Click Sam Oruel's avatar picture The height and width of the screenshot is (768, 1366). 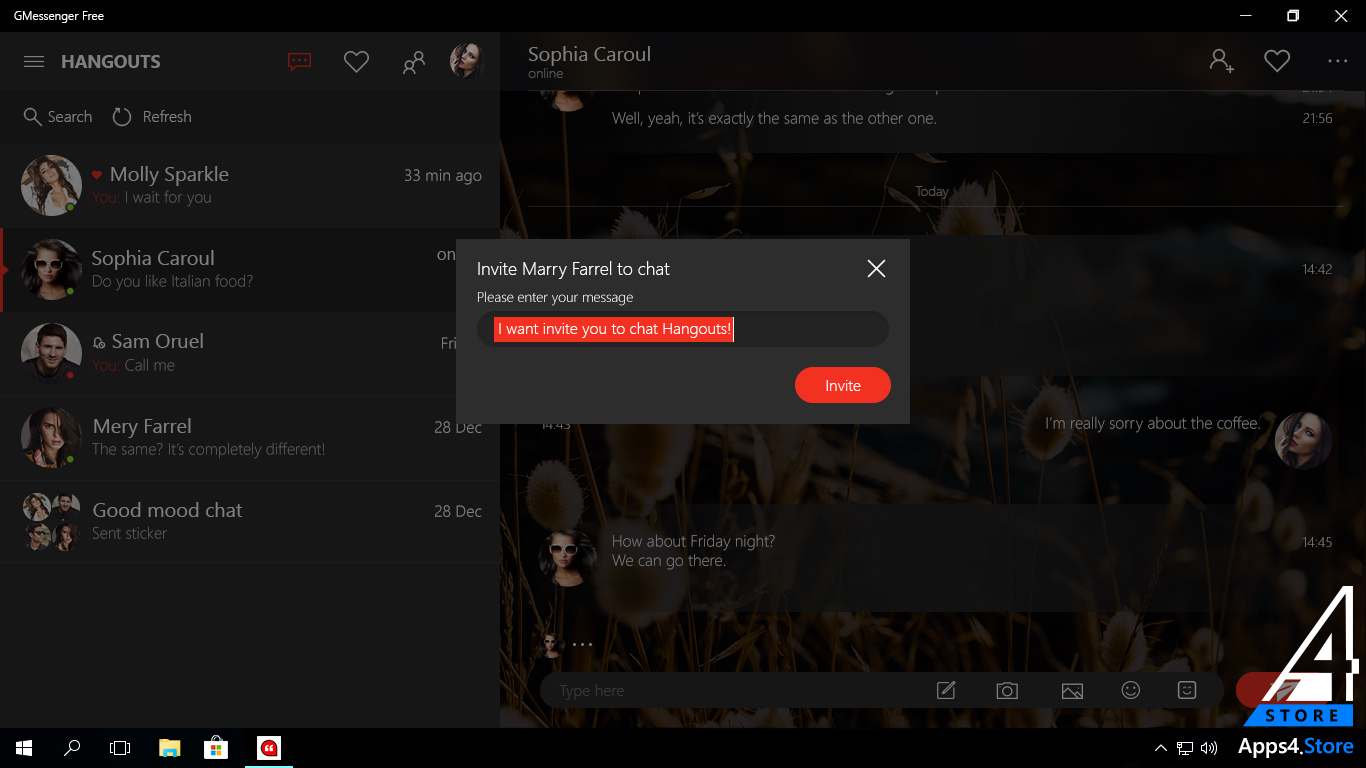pos(51,353)
